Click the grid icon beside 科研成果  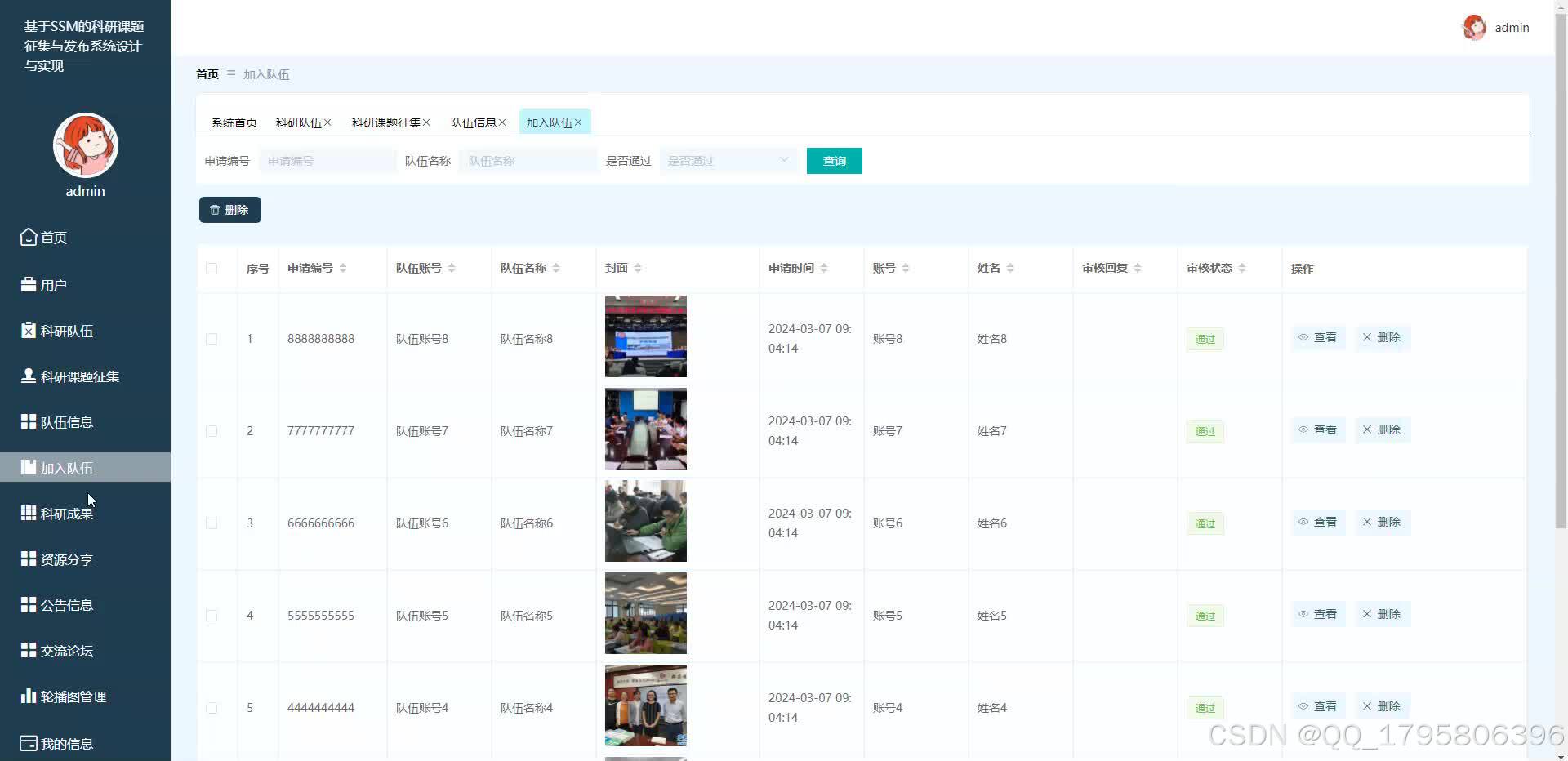point(29,513)
